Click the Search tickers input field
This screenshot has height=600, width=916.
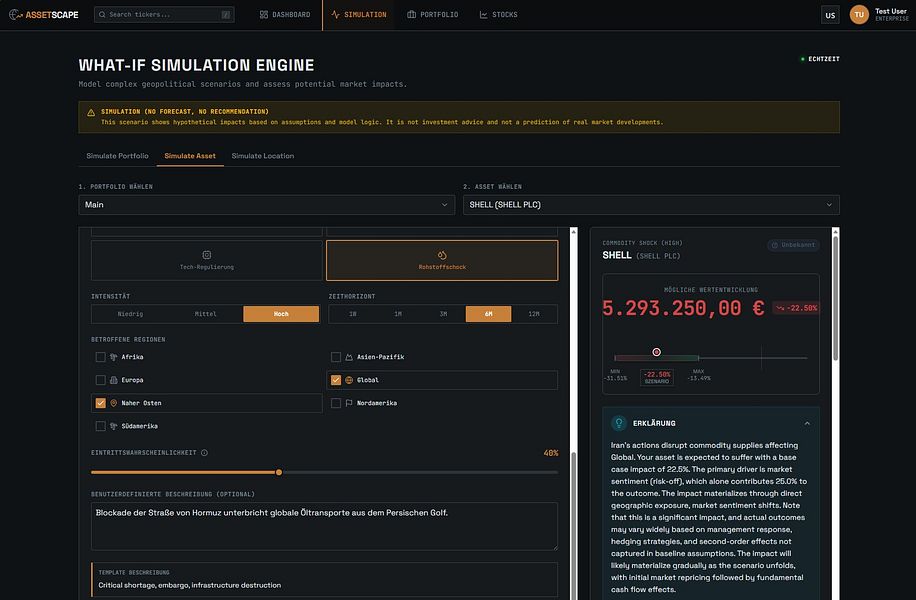(x=164, y=15)
